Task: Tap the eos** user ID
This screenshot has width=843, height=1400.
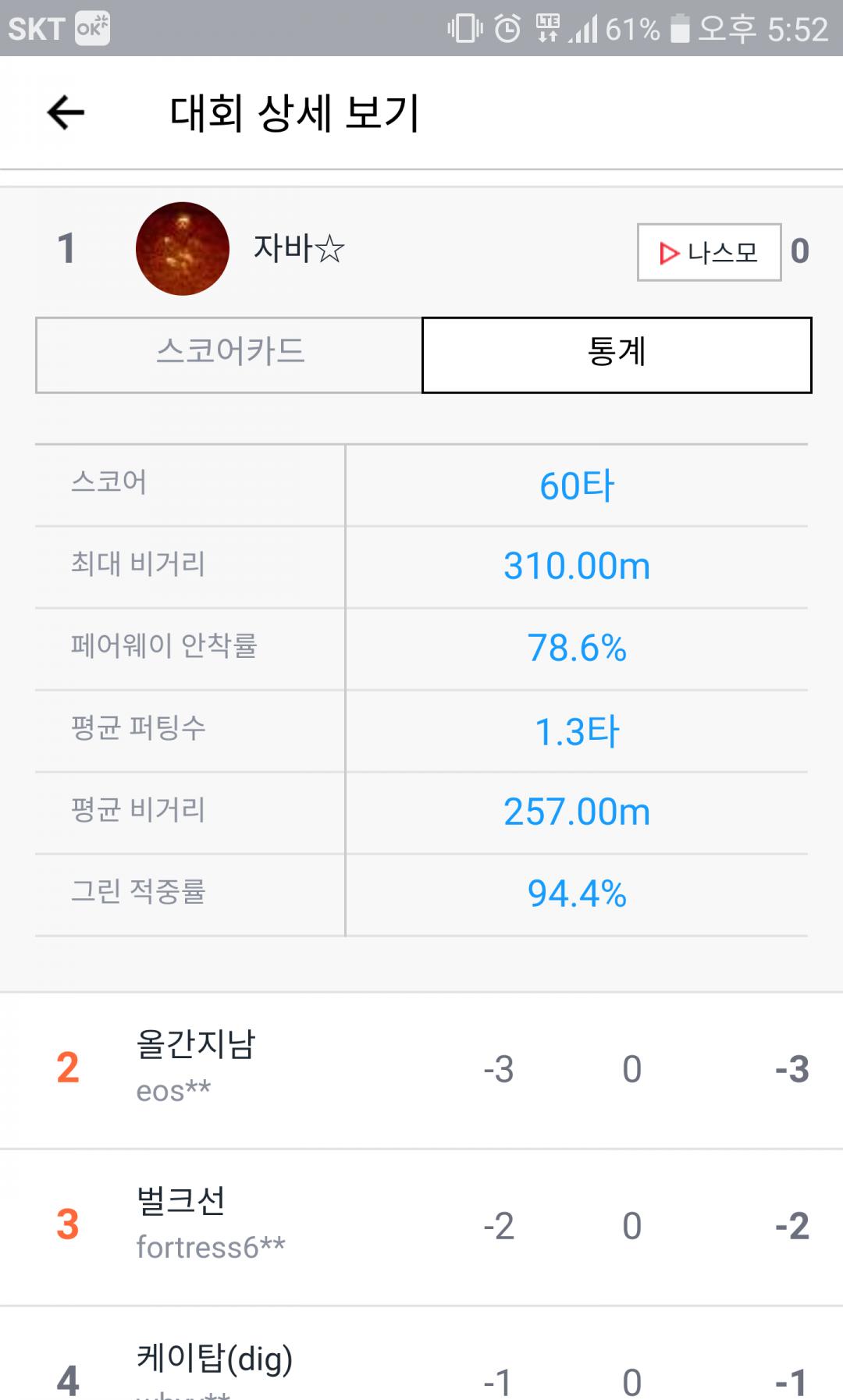Action: click(x=173, y=1091)
